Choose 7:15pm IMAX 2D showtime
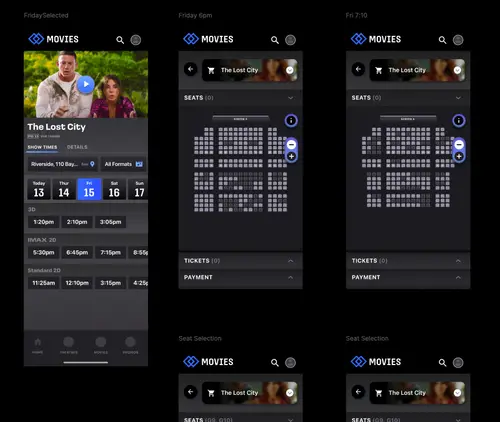Image resolution: width=500 pixels, height=422 pixels. tap(111, 253)
